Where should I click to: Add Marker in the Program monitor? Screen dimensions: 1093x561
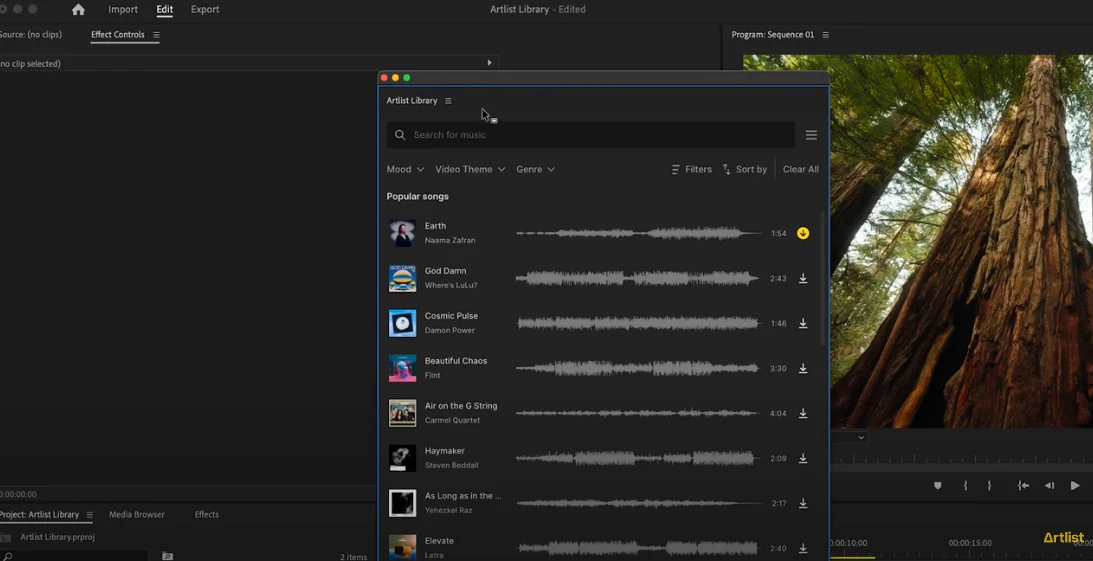pyautogui.click(x=938, y=486)
